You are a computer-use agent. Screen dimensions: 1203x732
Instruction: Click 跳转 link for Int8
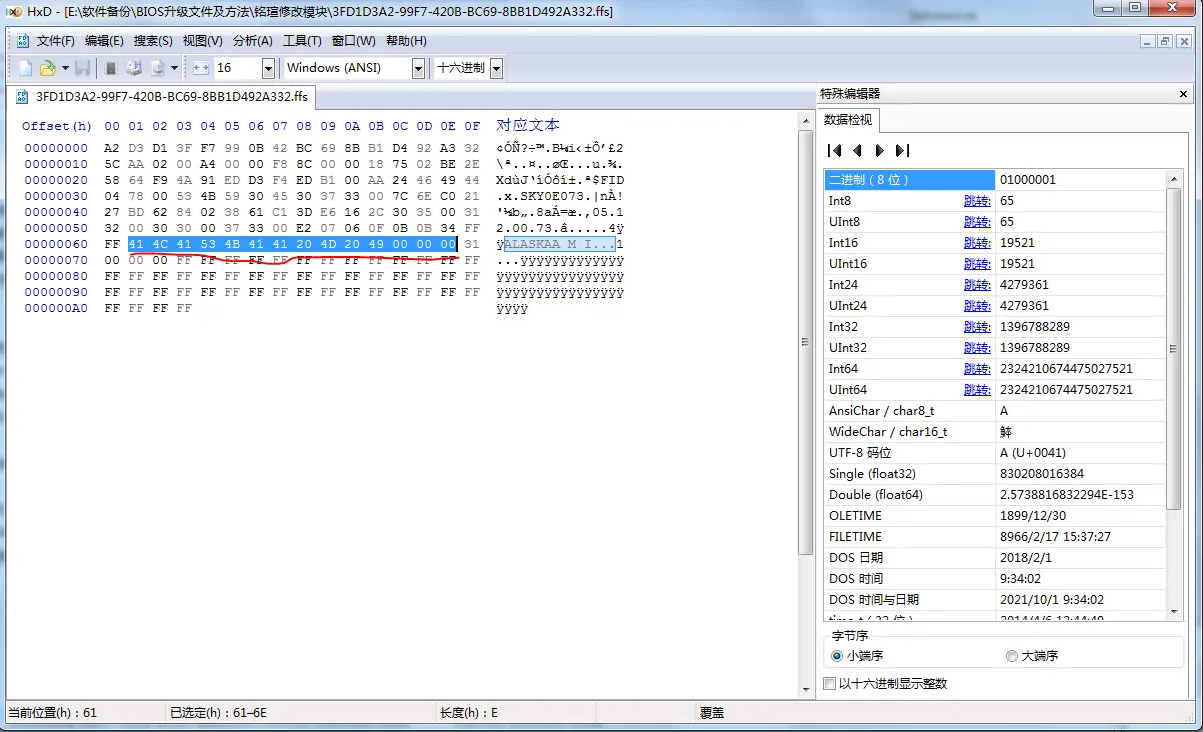tap(977, 201)
